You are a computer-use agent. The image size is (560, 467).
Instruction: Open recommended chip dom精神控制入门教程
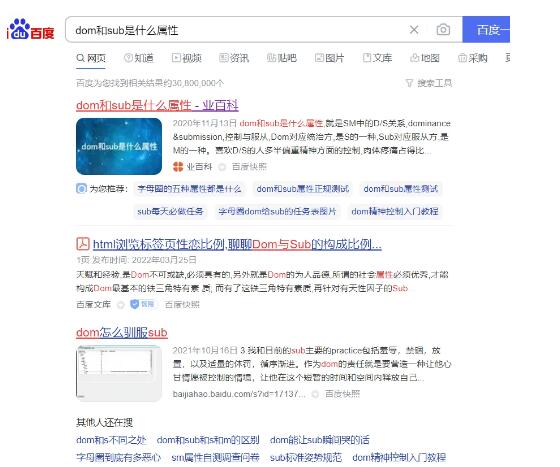(x=395, y=211)
